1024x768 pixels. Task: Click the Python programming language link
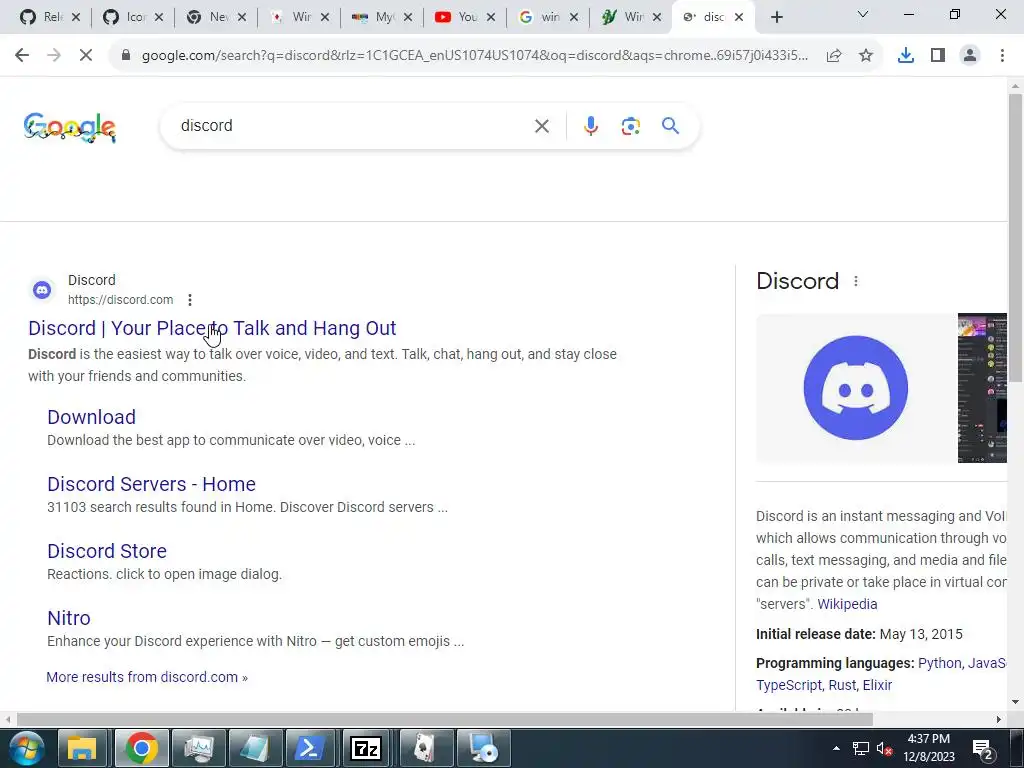coord(940,664)
